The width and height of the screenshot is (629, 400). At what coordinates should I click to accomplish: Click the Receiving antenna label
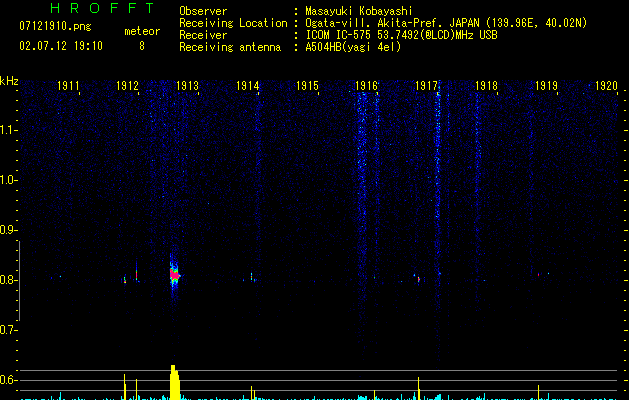[x=230, y=47]
